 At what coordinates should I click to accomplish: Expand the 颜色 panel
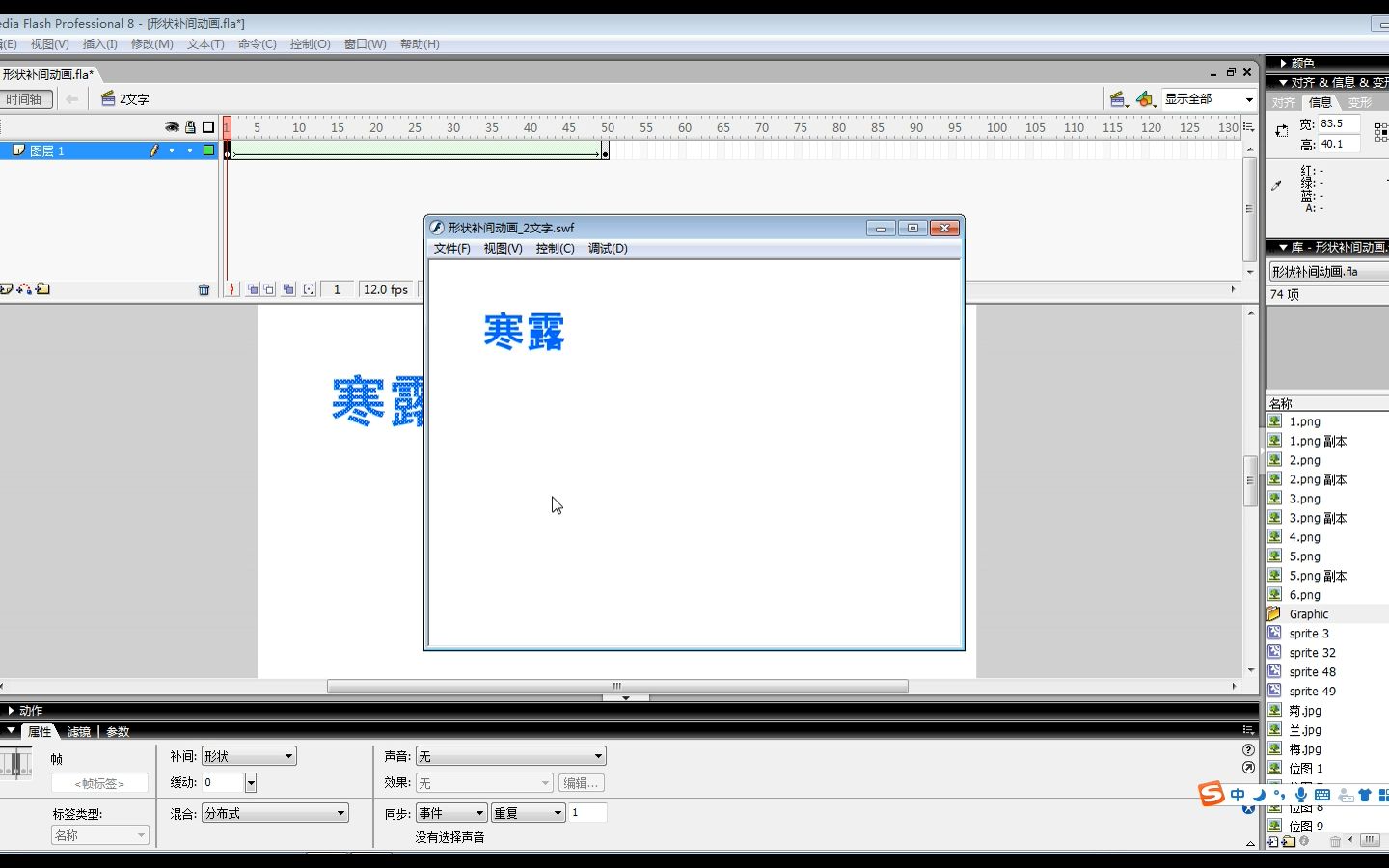1283,63
